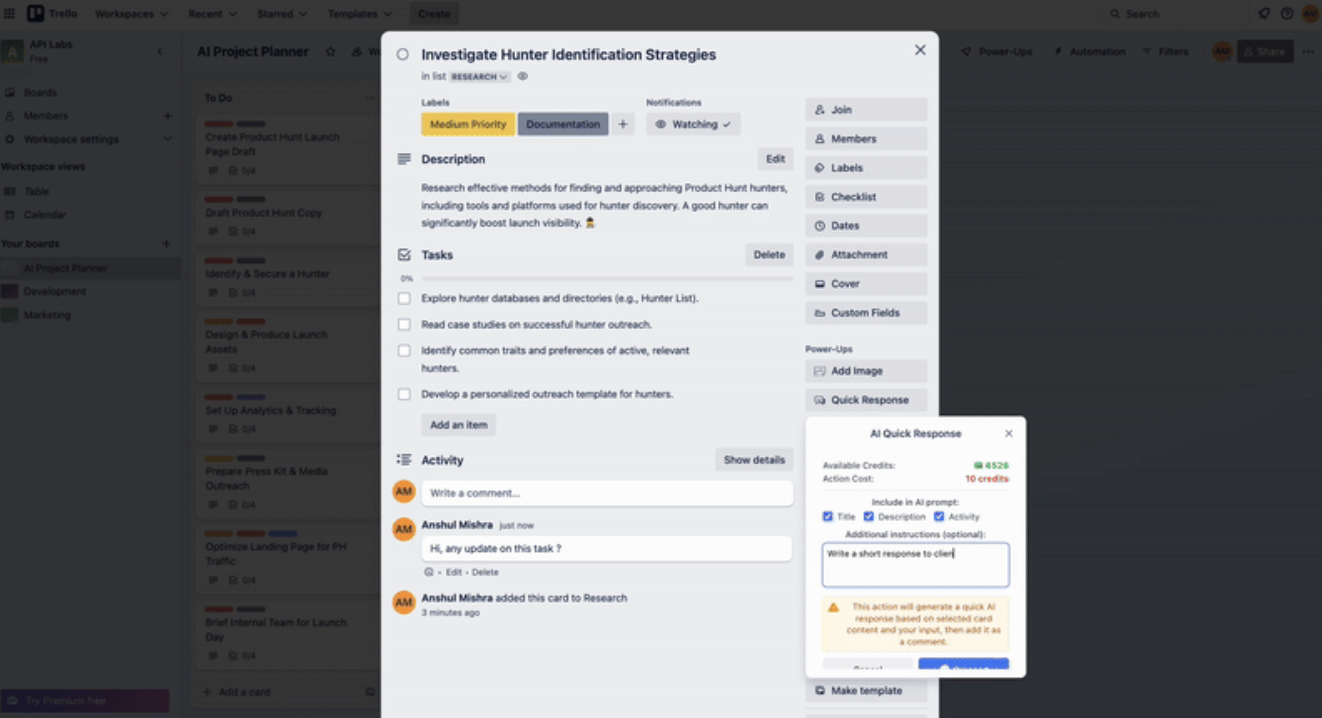This screenshot has width=1322, height=718.
Task: Click the API Labs workspace avatar
Action: 11,51
